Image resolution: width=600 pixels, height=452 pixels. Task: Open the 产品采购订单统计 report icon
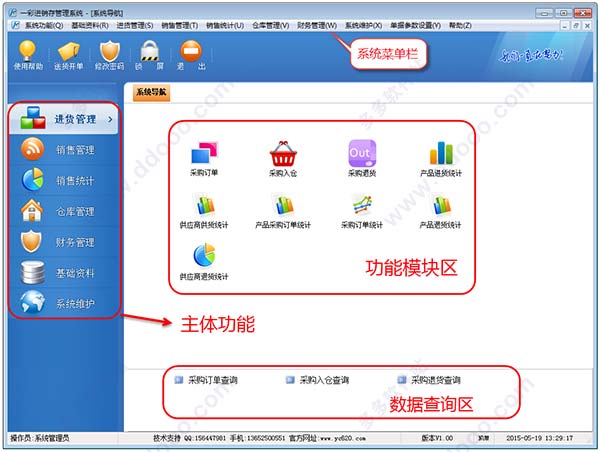(283, 211)
